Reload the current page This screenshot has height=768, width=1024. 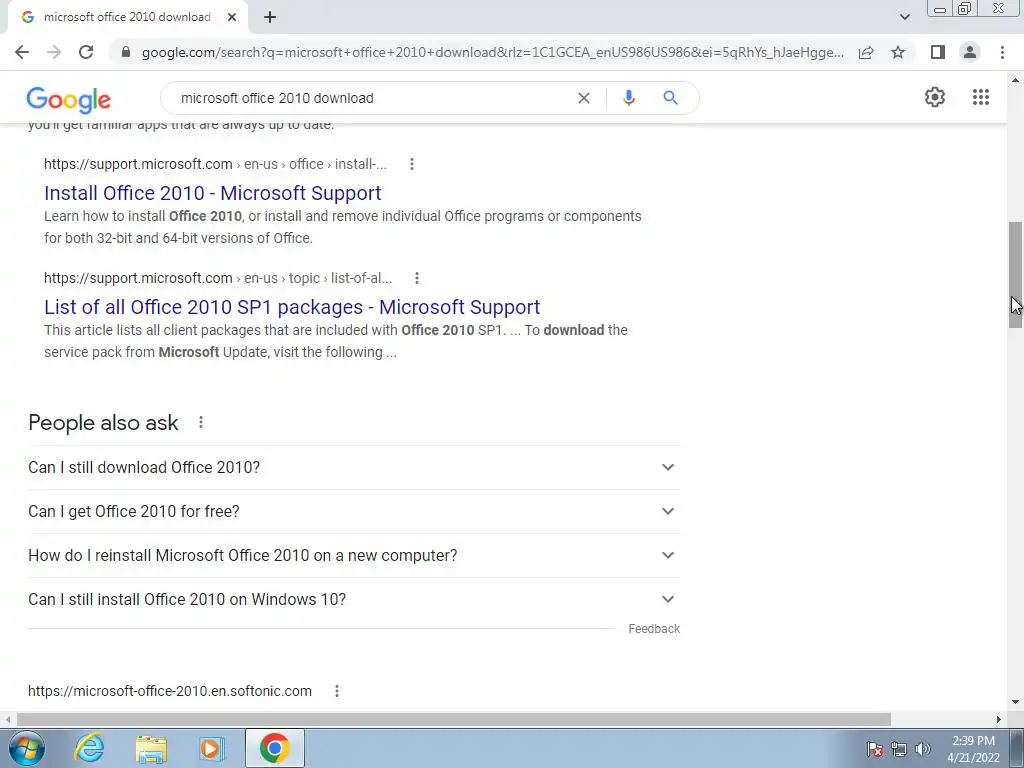pos(86,52)
